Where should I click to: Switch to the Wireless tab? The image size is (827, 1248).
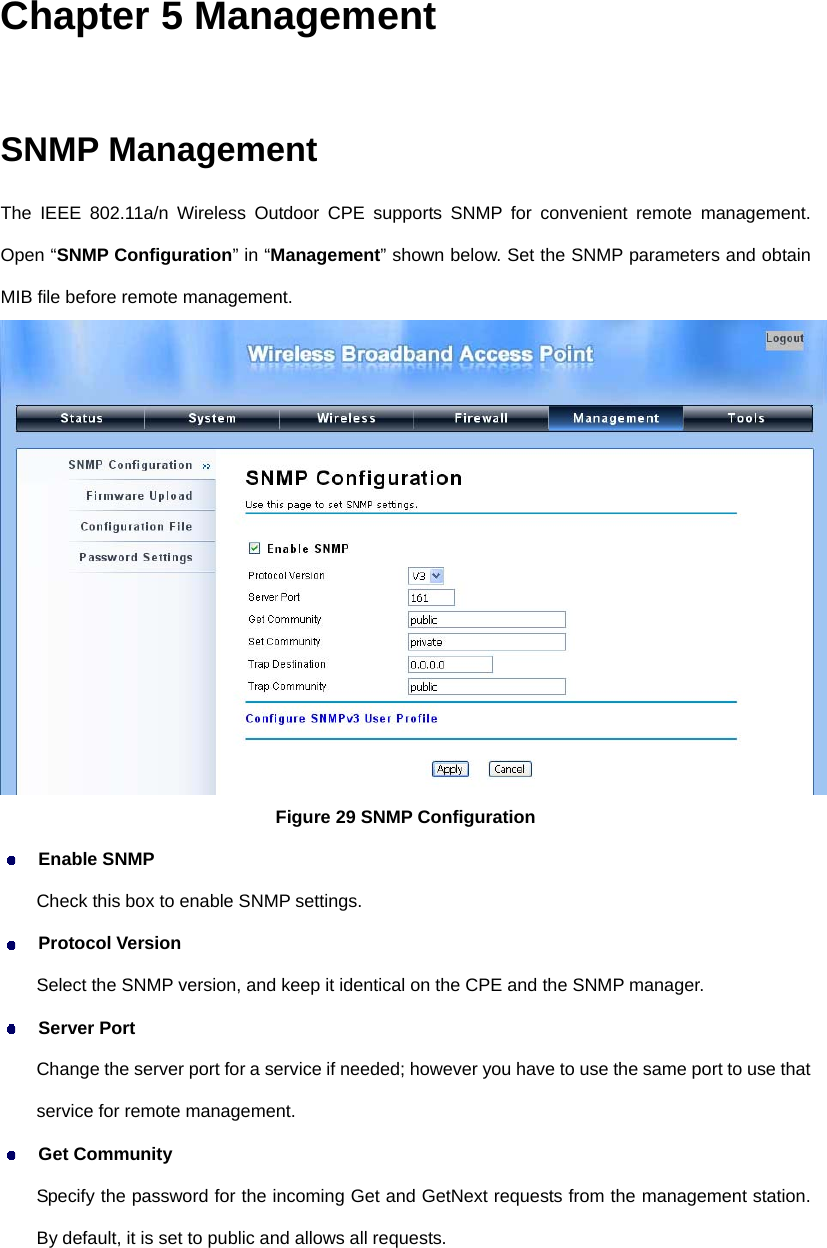346,418
